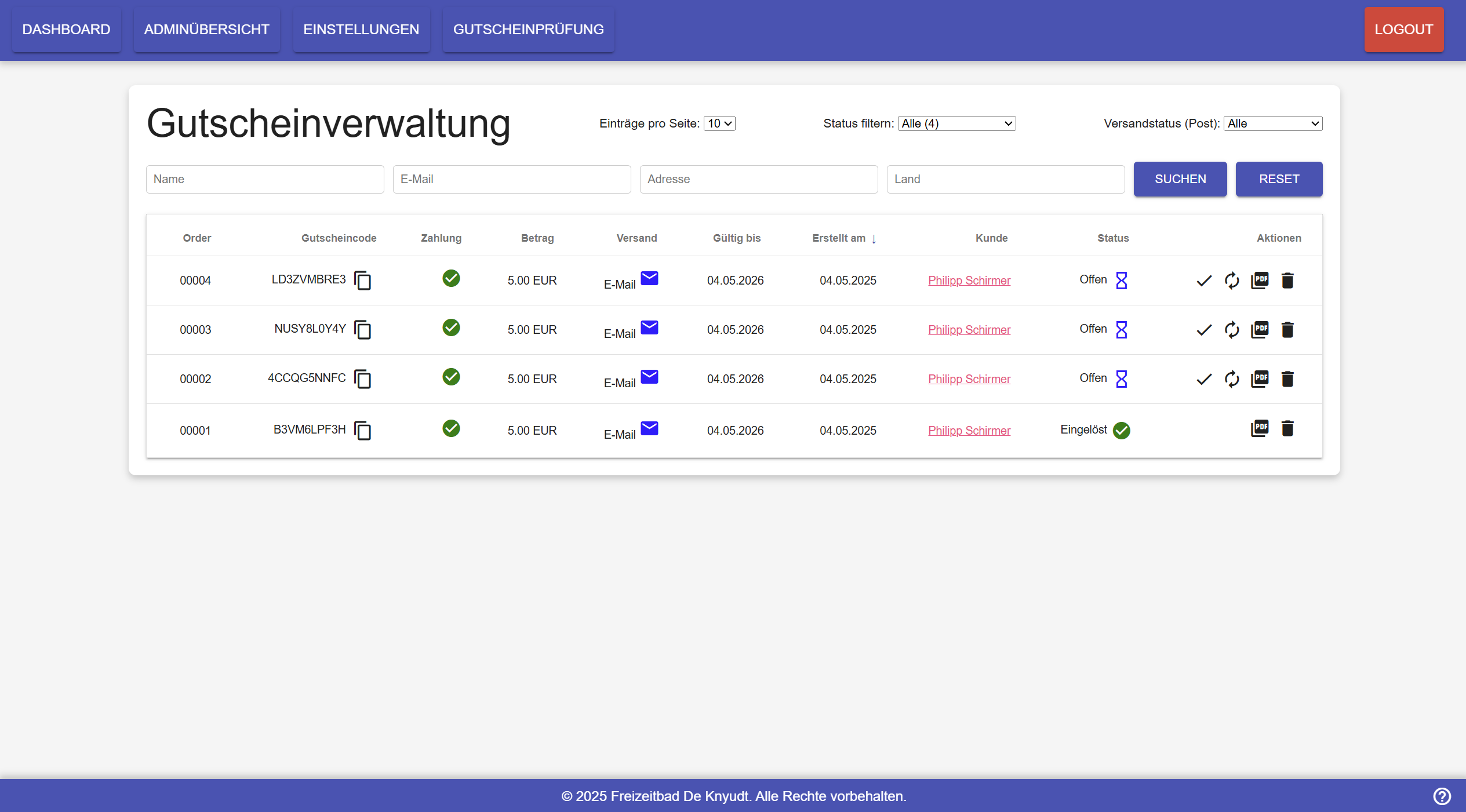Focus the Adresse search field
This screenshot has height=812, width=1466.
pos(759,179)
